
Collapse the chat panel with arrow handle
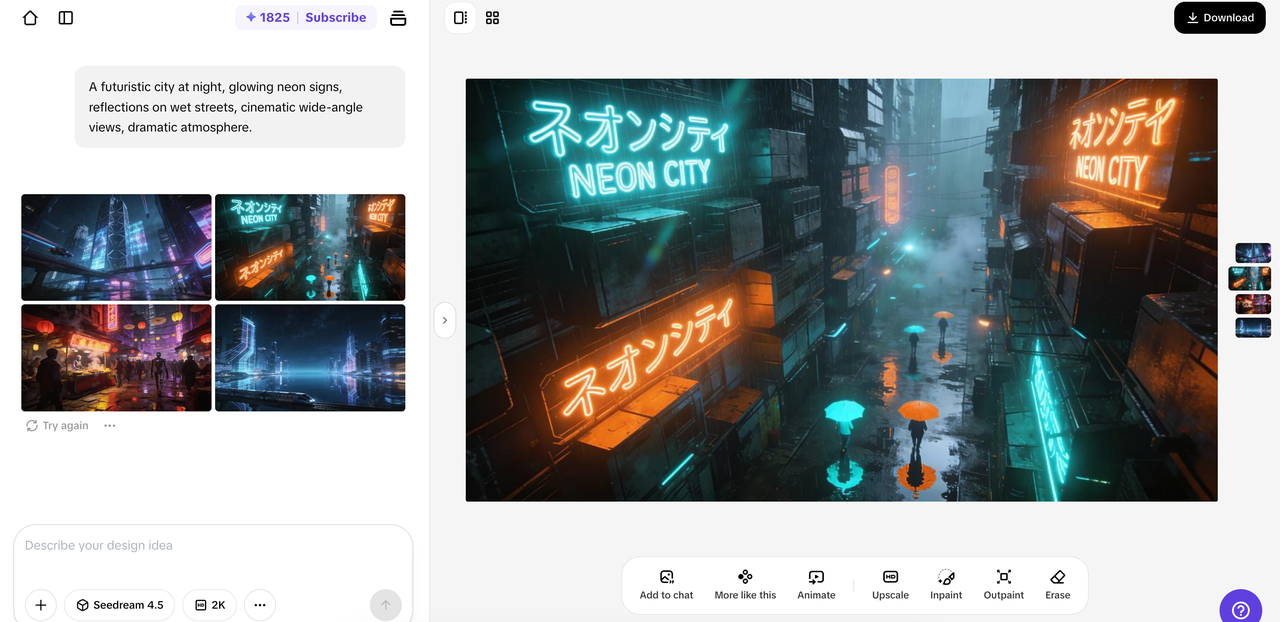tap(445, 321)
